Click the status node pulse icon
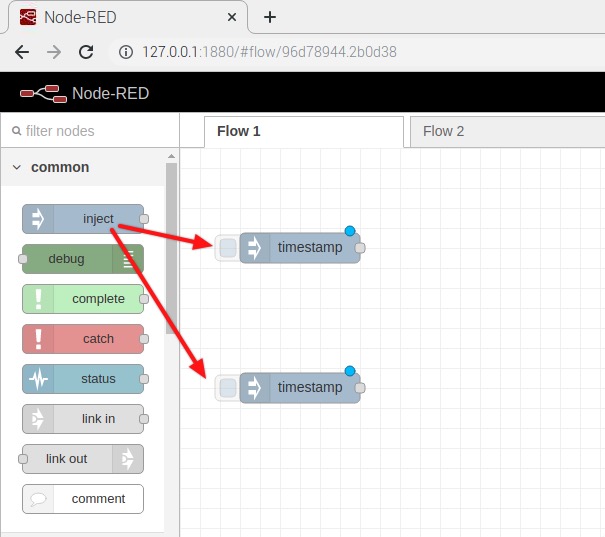Viewport: 605px width, 537px height. (x=38, y=379)
